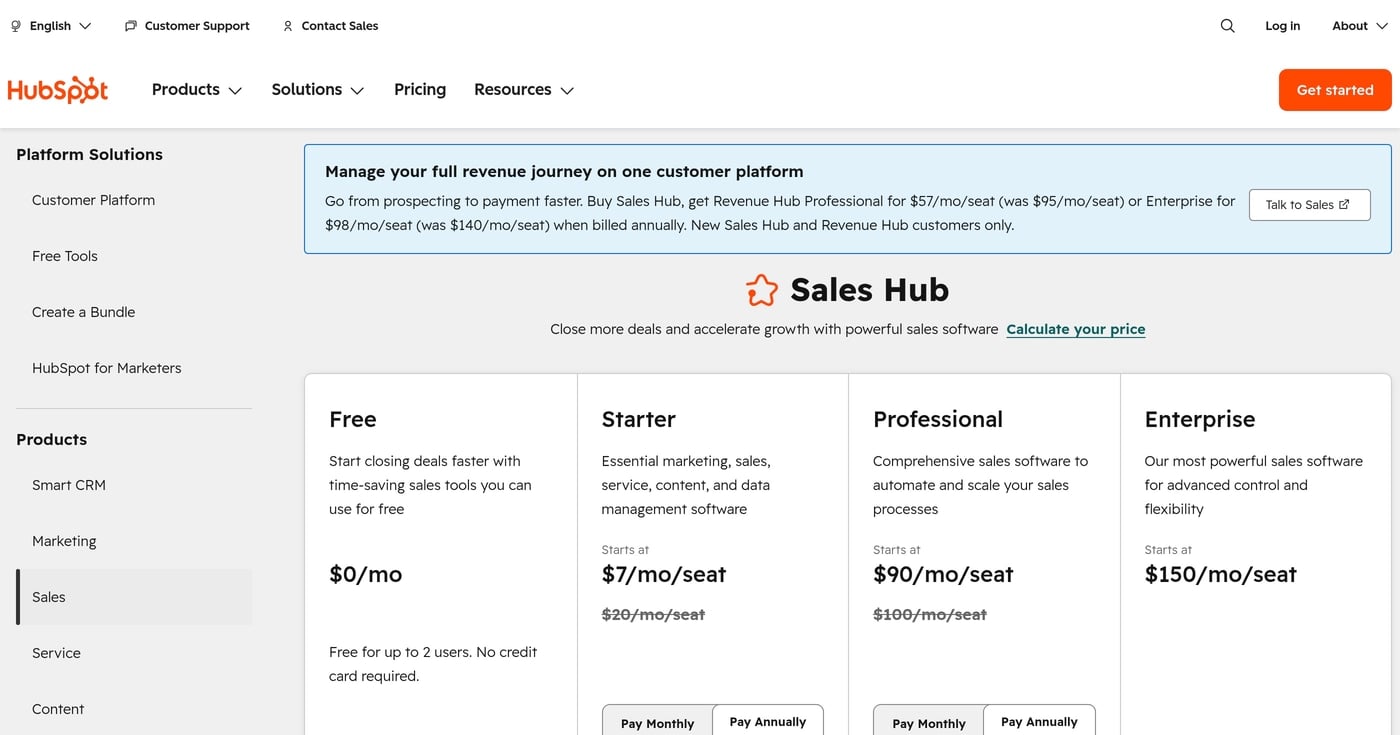Open Calculate your price link
This screenshot has width=1400, height=735.
(1075, 329)
